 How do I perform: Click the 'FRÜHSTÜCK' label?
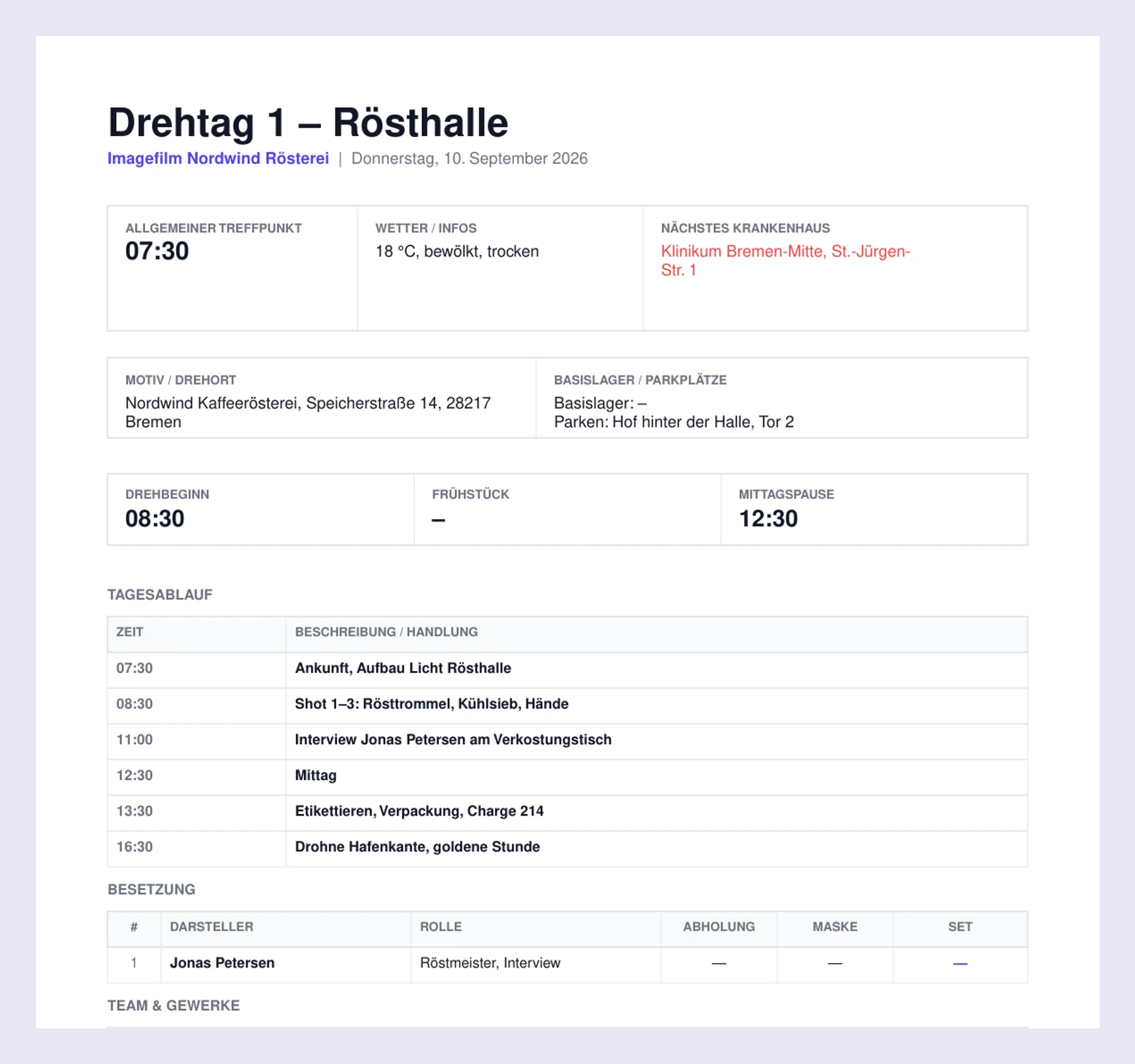pos(470,494)
